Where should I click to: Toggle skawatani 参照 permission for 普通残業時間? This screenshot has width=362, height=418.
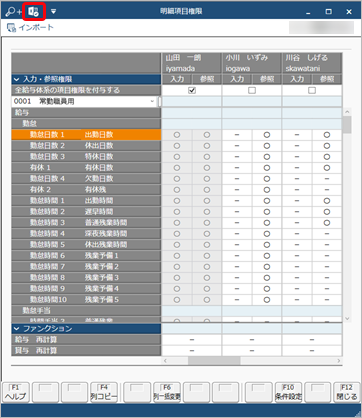(x=327, y=223)
